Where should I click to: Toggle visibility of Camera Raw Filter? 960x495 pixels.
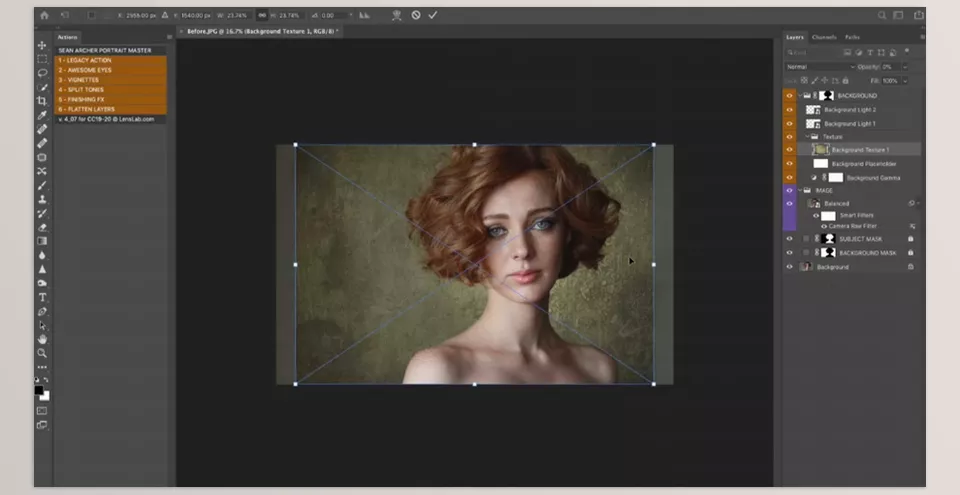point(823,226)
